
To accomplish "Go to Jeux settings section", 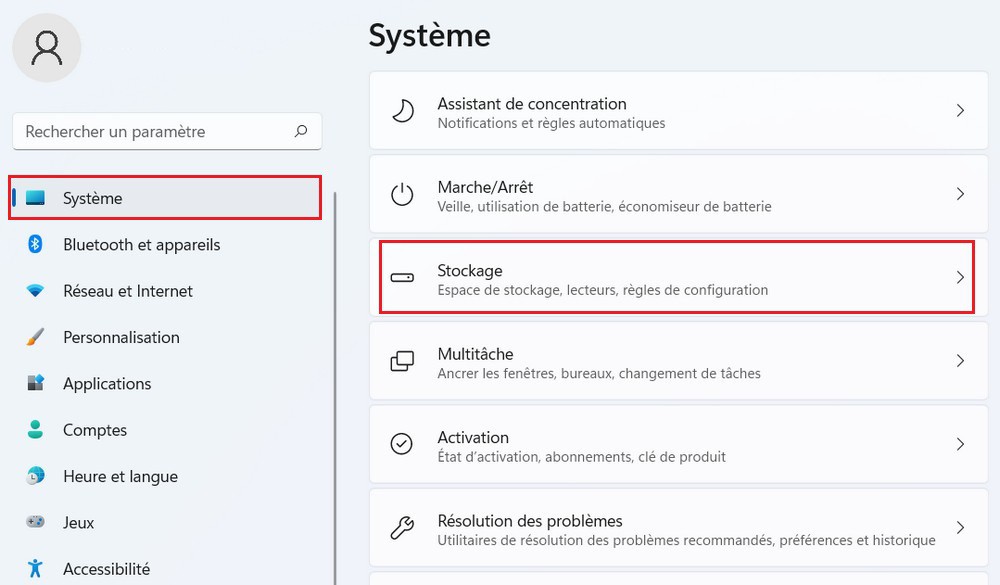I will 78,523.
